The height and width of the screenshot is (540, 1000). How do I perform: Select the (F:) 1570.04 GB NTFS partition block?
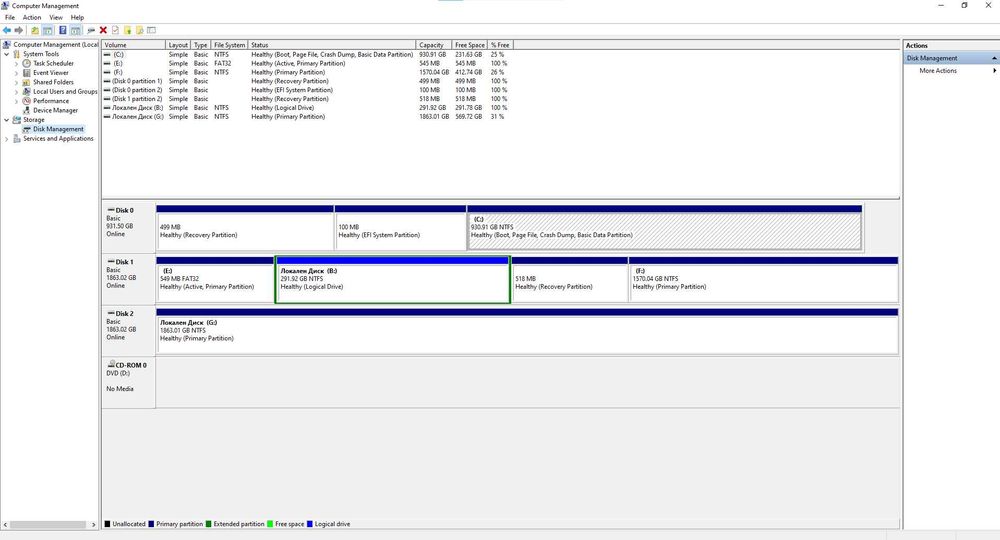(763, 279)
